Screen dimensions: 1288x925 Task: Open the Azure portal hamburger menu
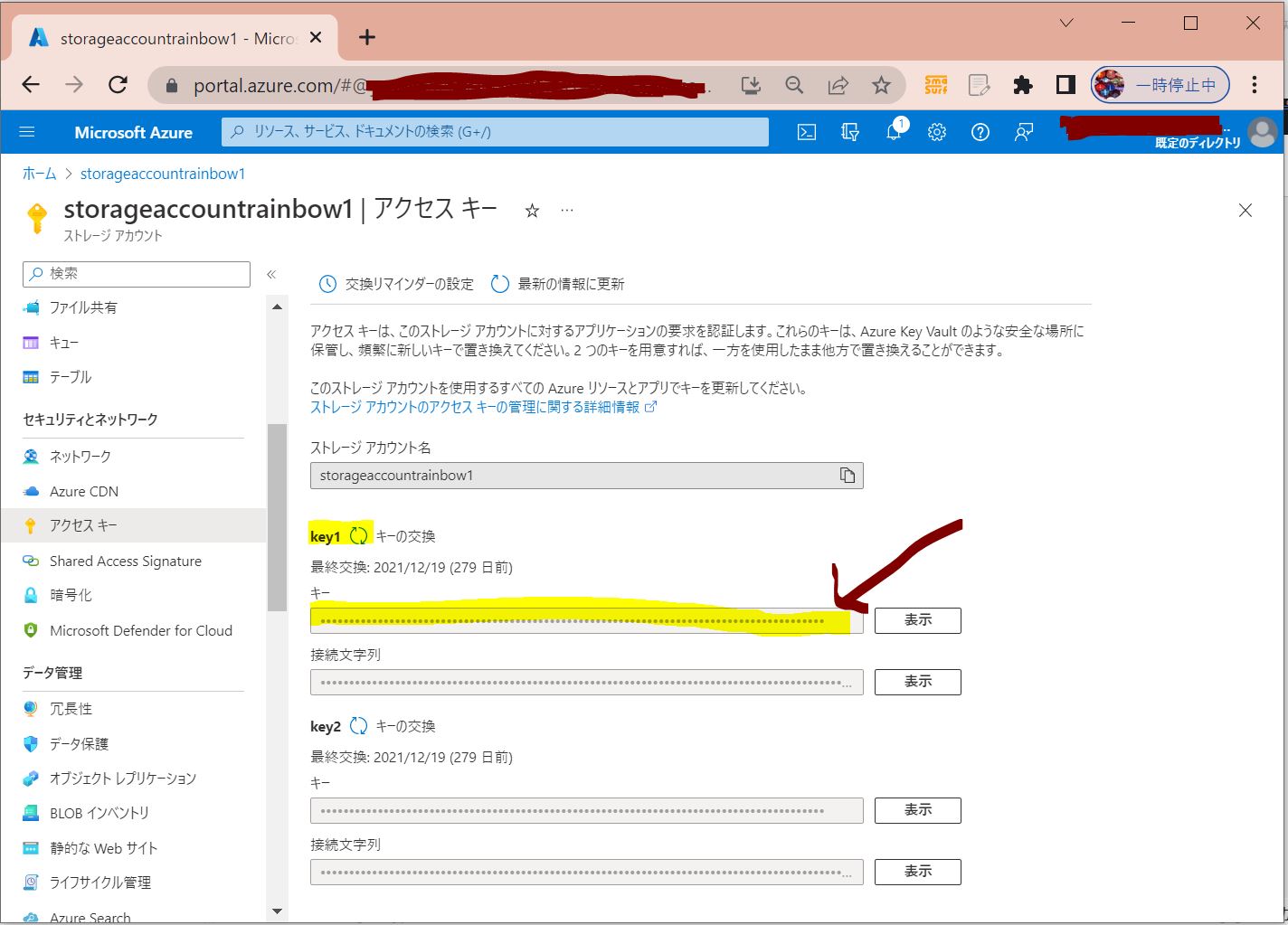point(27,132)
